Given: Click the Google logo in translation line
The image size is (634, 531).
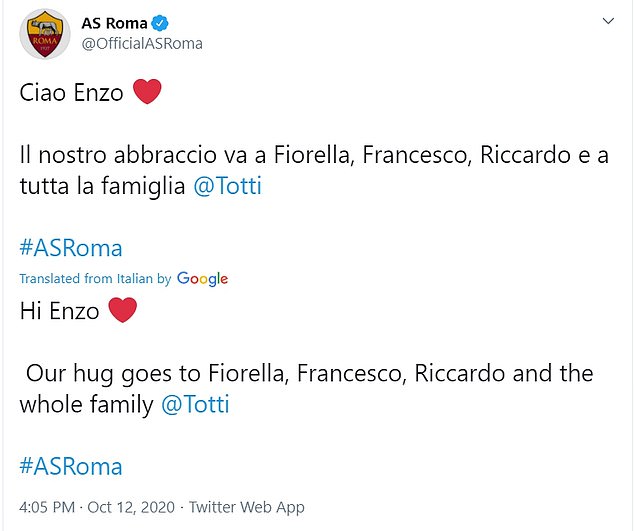Looking at the screenshot, I should tap(203, 279).
